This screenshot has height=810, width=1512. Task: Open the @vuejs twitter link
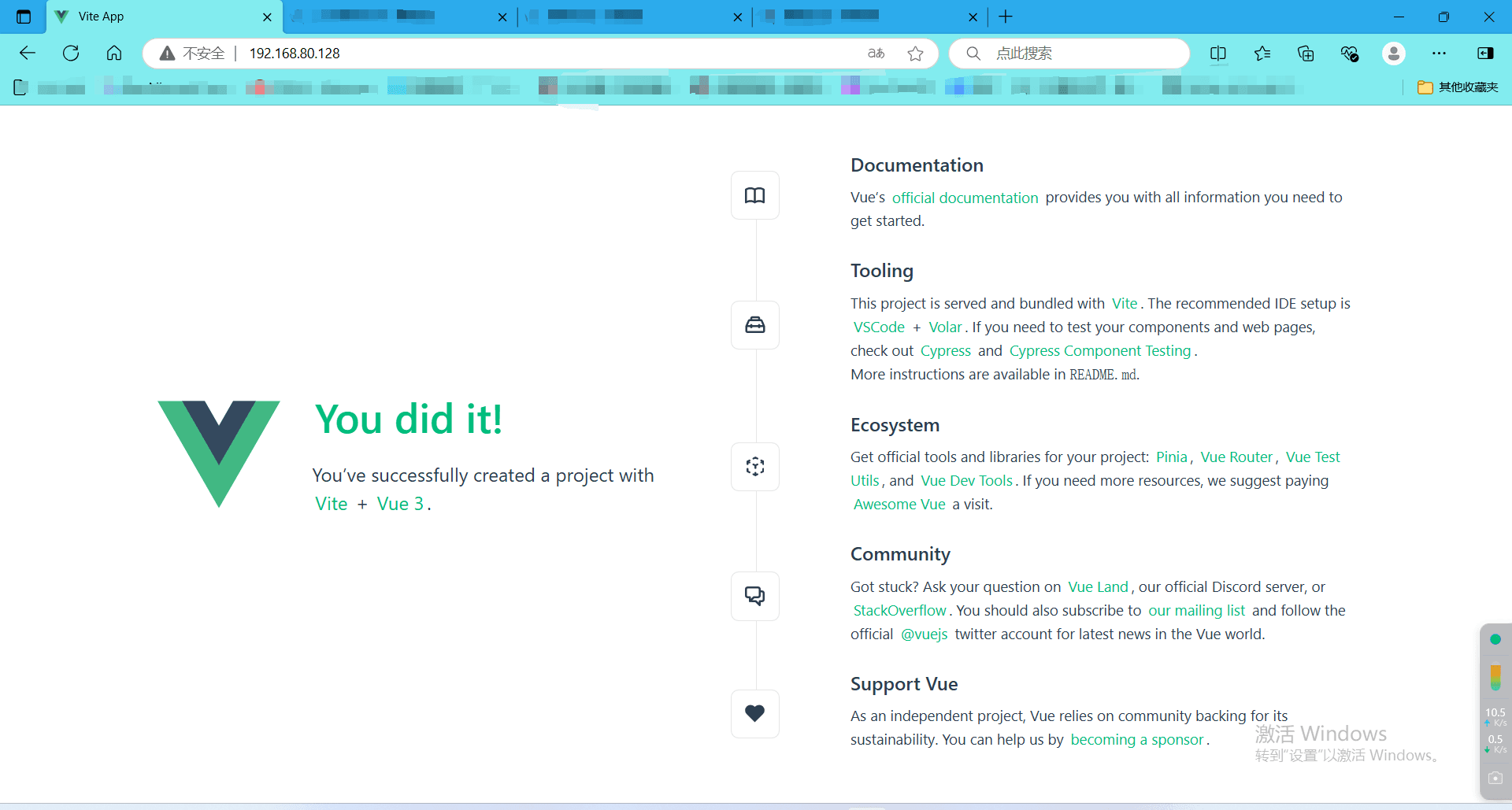(925, 634)
